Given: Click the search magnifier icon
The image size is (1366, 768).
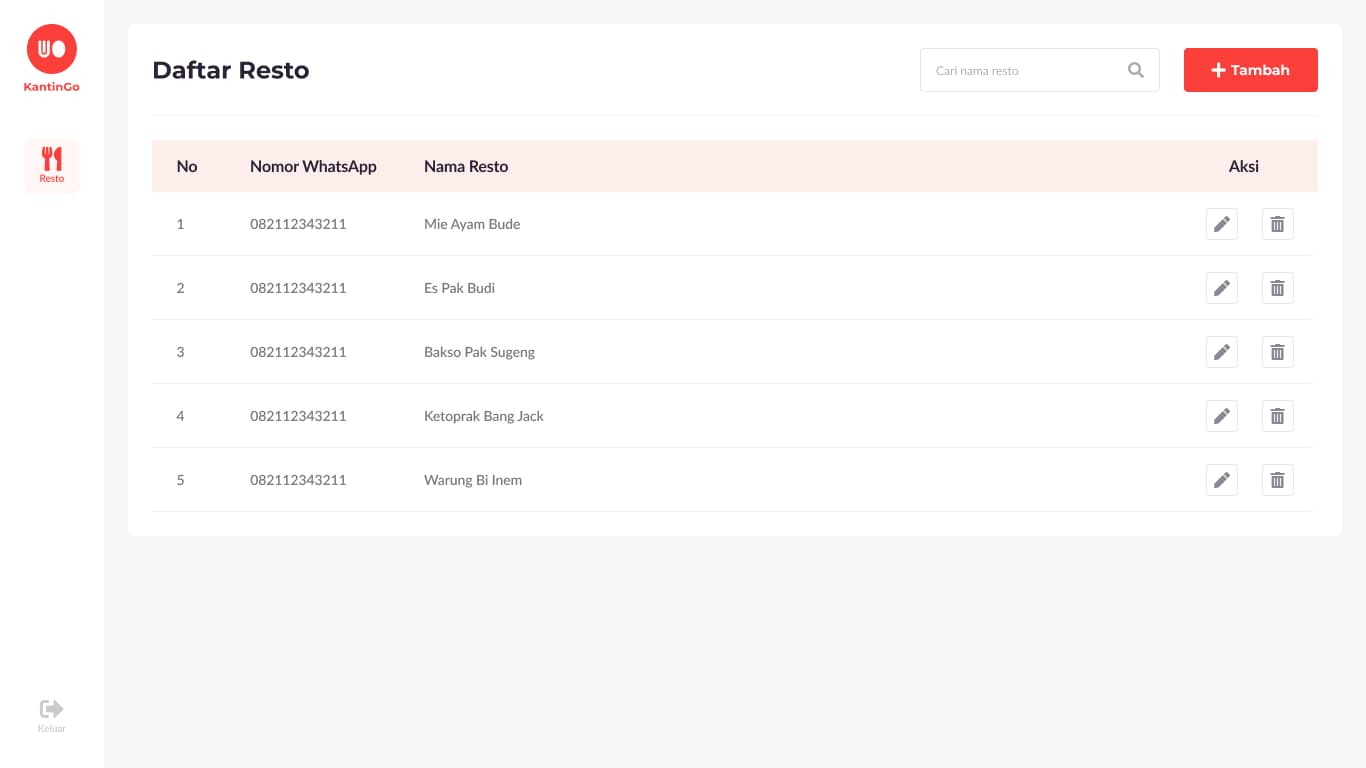Looking at the screenshot, I should [1136, 70].
